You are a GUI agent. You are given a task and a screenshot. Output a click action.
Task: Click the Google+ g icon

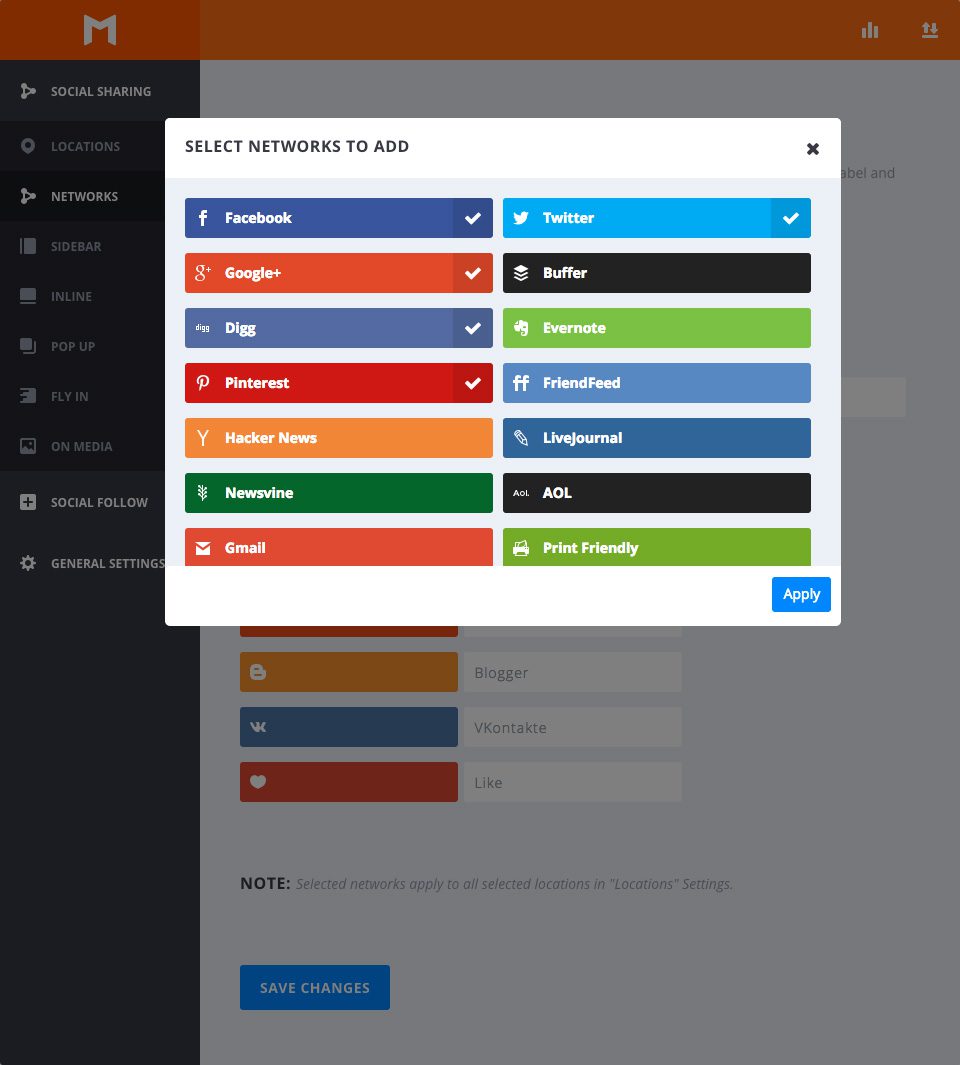click(202, 273)
